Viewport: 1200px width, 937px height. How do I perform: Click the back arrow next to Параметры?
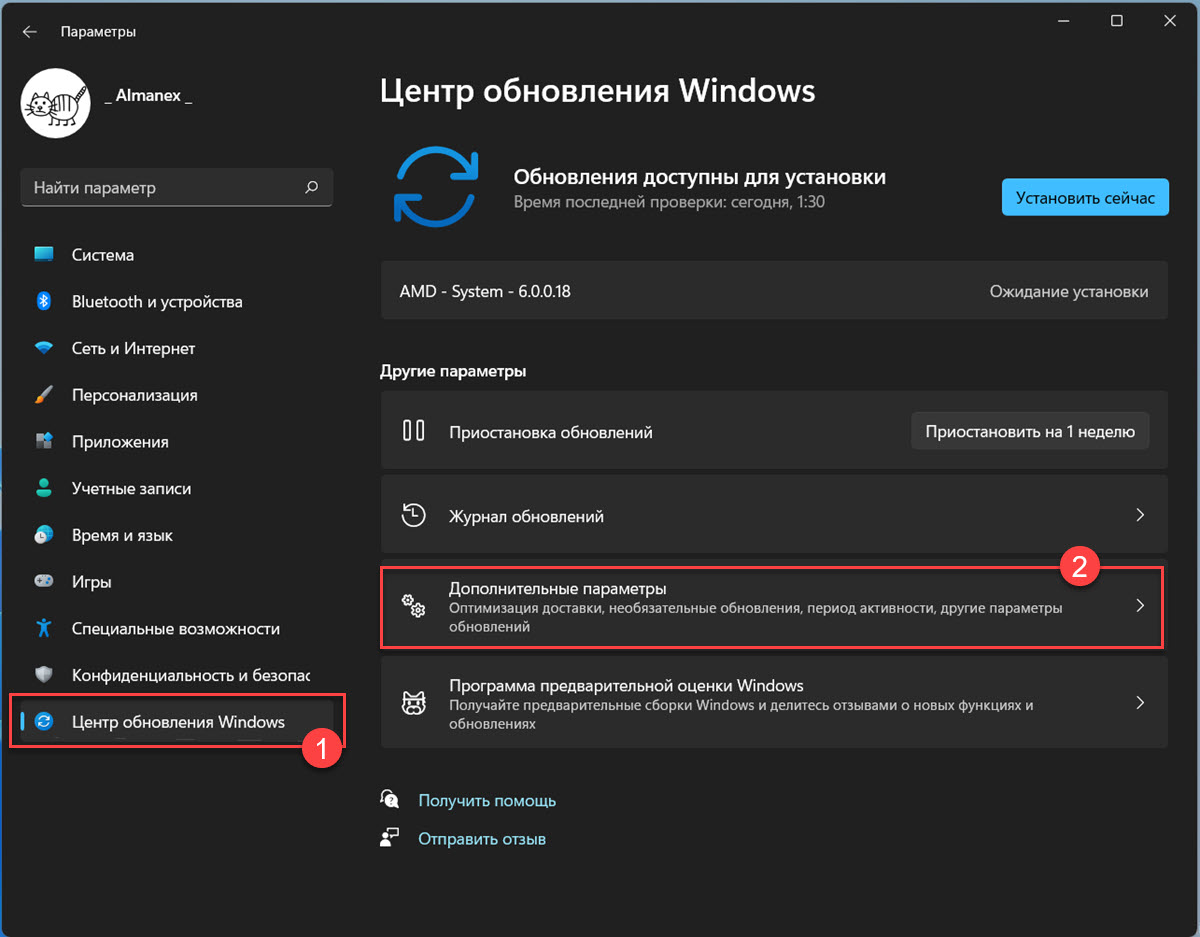[x=30, y=32]
